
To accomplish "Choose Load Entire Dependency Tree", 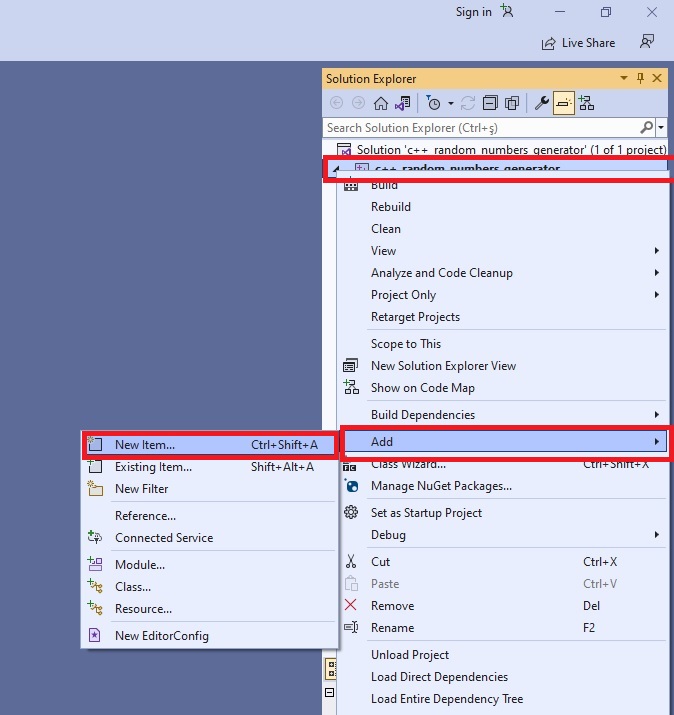I will click(x=505, y=699).
